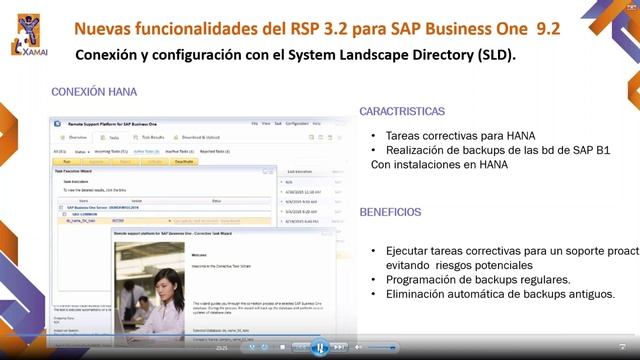Tick the SBO-COMMON row checkbox
The height and width of the screenshot is (360, 640).
tap(64, 214)
